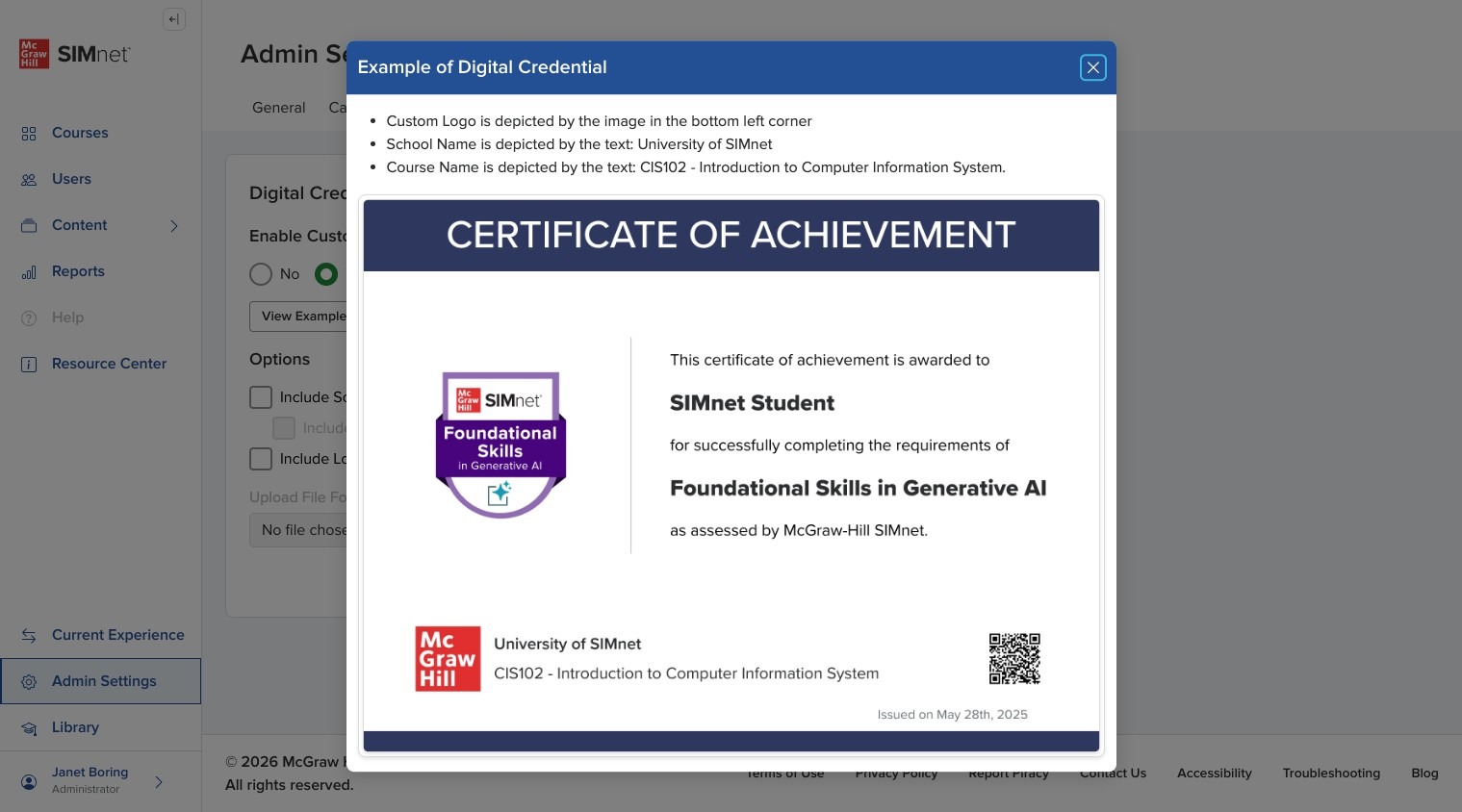Click the No file chosen upload field

click(x=298, y=530)
